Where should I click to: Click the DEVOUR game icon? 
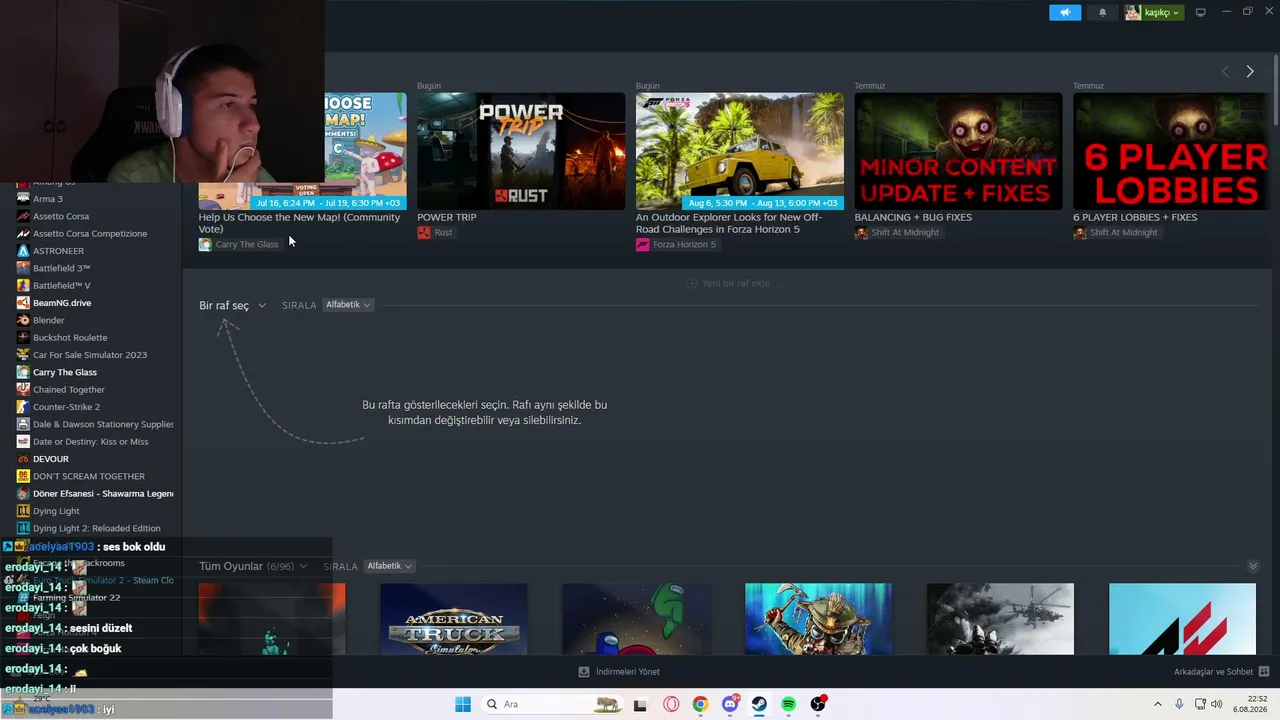pos(23,459)
